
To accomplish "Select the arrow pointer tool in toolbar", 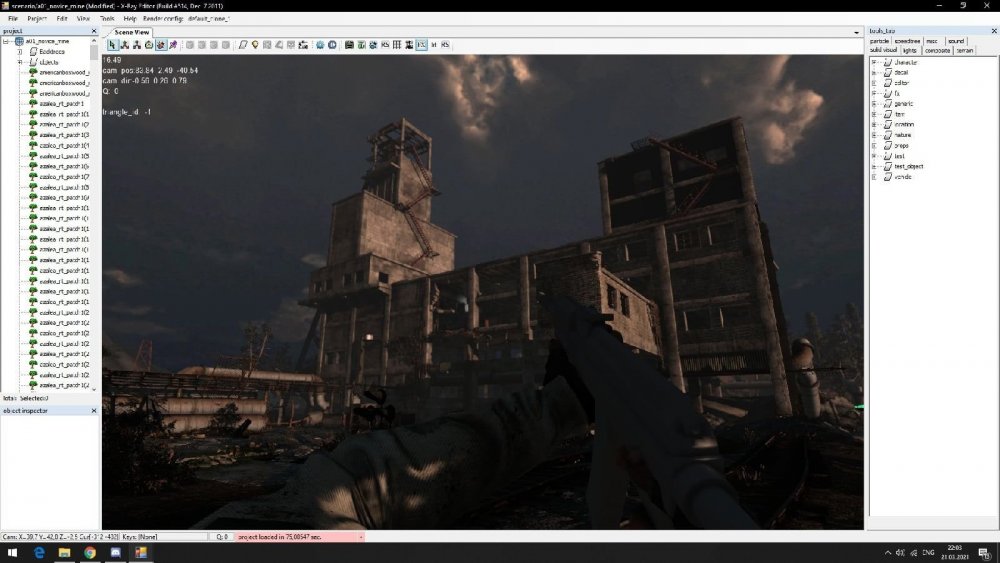I will pyautogui.click(x=112, y=45).
